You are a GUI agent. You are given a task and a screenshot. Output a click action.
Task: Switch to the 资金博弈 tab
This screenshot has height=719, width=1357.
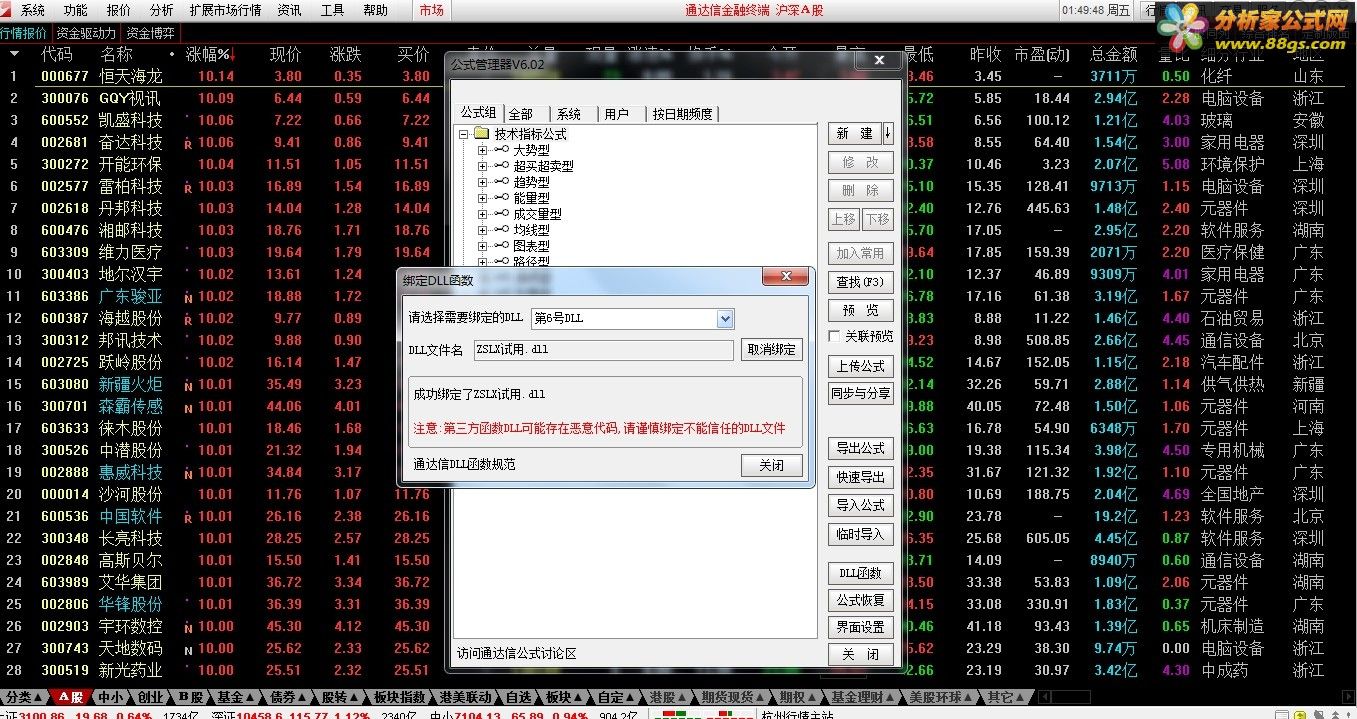pyautogui.click(x=152, y=33)
